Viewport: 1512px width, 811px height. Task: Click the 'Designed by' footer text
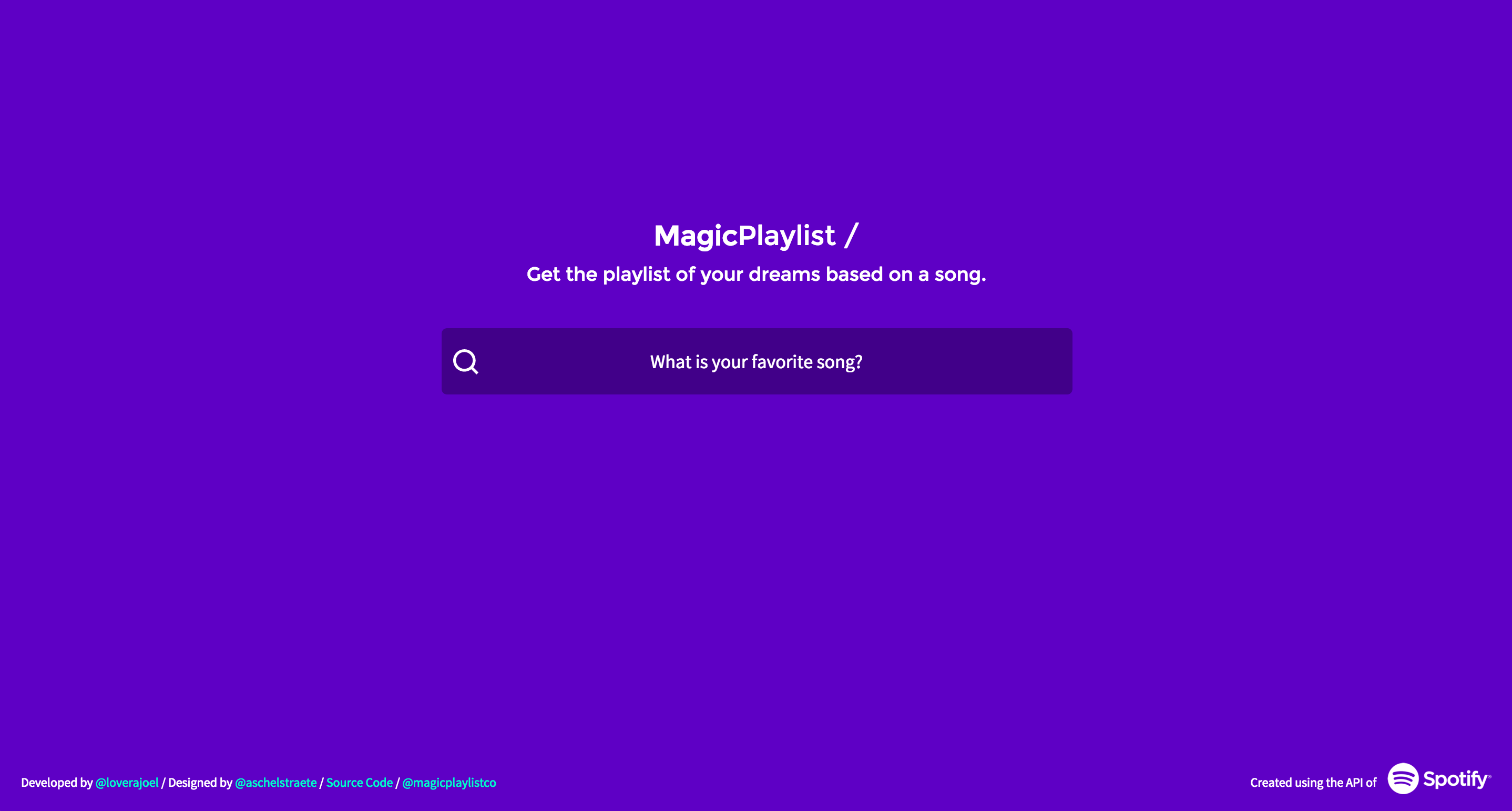click(x=200, y=782)
